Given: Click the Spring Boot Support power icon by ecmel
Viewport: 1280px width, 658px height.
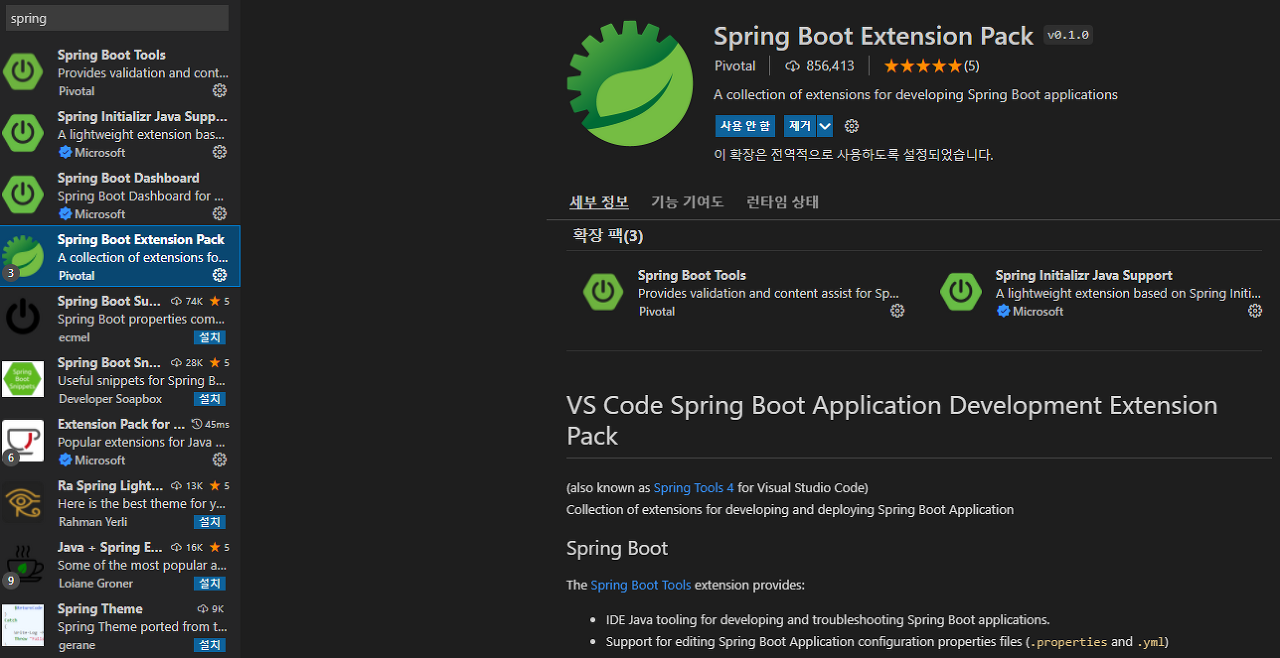Looking at the screenshot, I should click(x=23, y=317).
